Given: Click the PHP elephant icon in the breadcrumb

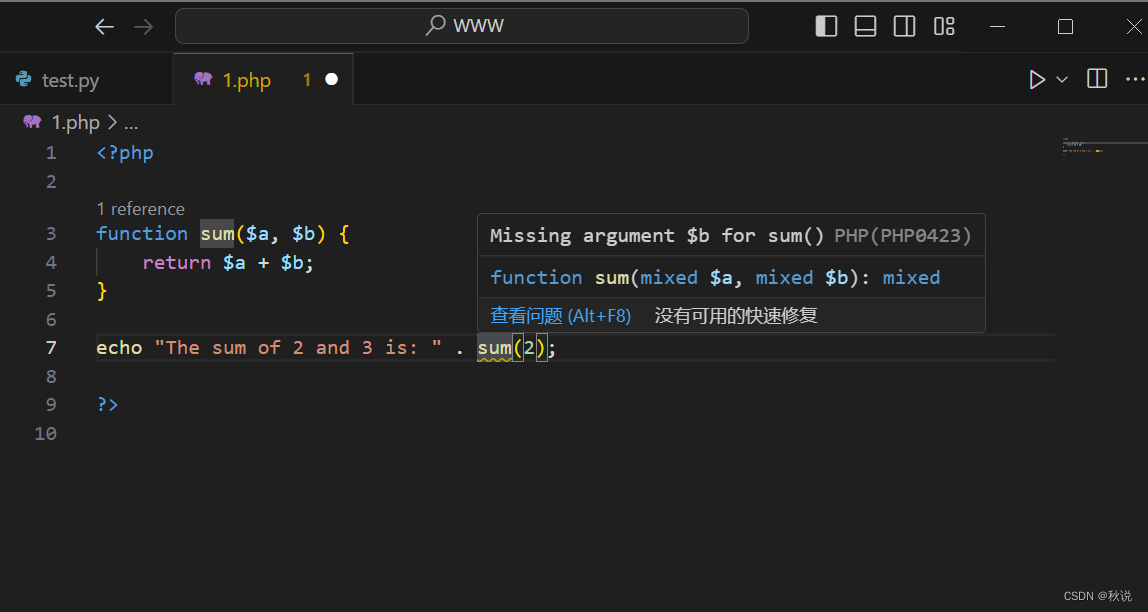Looking at the screenshot, I should pos(32,122).
